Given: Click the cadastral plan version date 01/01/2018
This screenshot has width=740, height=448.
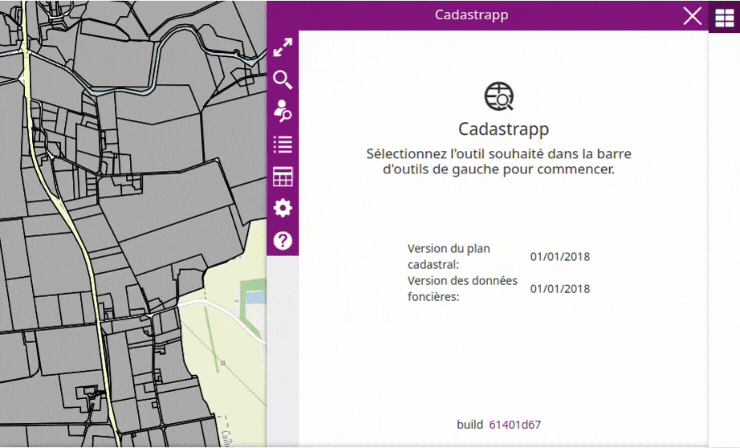Looking at the screenshot, I should (560, 257).
